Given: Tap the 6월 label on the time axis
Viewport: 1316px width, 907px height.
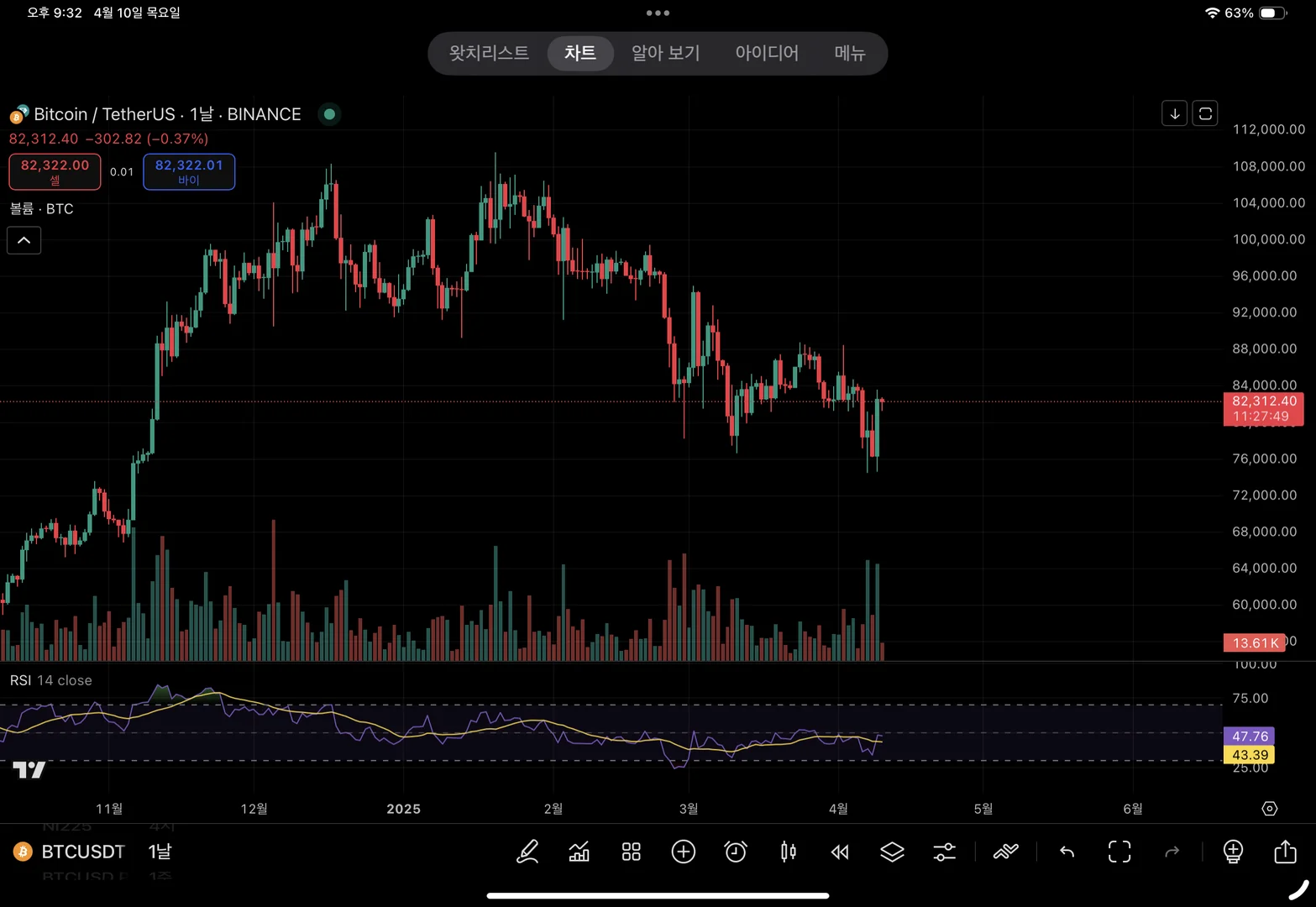Looking at the screenshot, I should click(1133, 809).
